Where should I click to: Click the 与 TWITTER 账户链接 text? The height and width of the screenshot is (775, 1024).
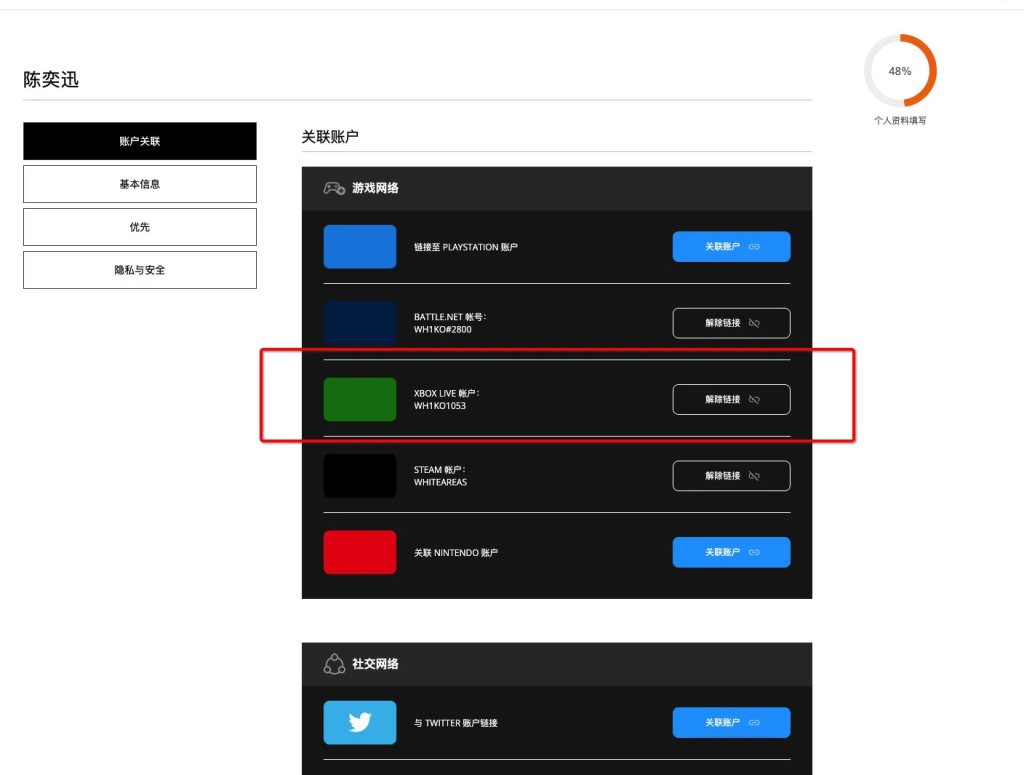click(x=456, y=723)
